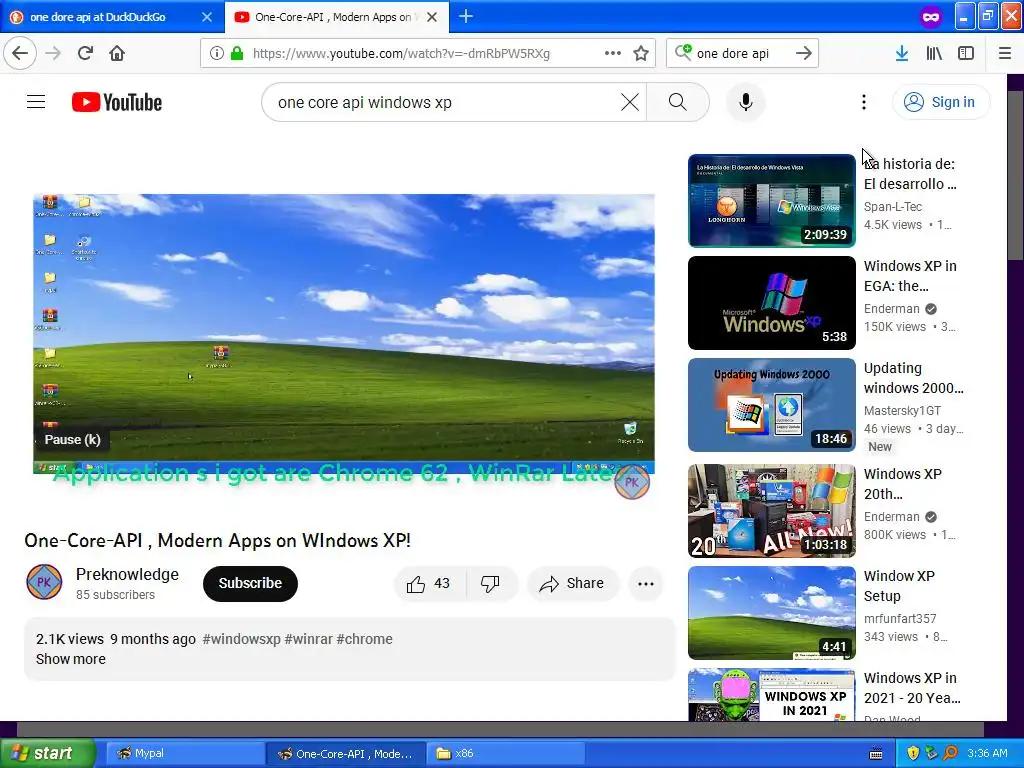Bookmark this page with the star
Screen dimensions: 1024x768
(x=641, y=54)
